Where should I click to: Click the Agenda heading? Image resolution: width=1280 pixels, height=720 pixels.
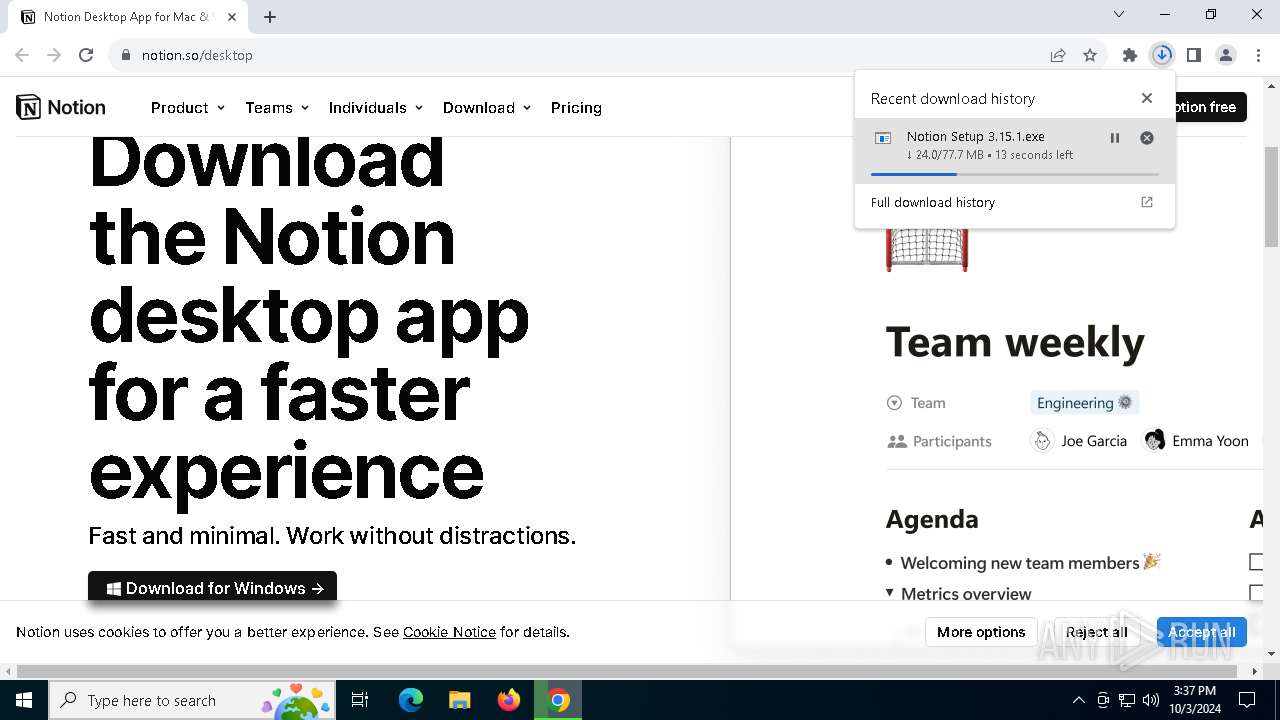(932, 519)
